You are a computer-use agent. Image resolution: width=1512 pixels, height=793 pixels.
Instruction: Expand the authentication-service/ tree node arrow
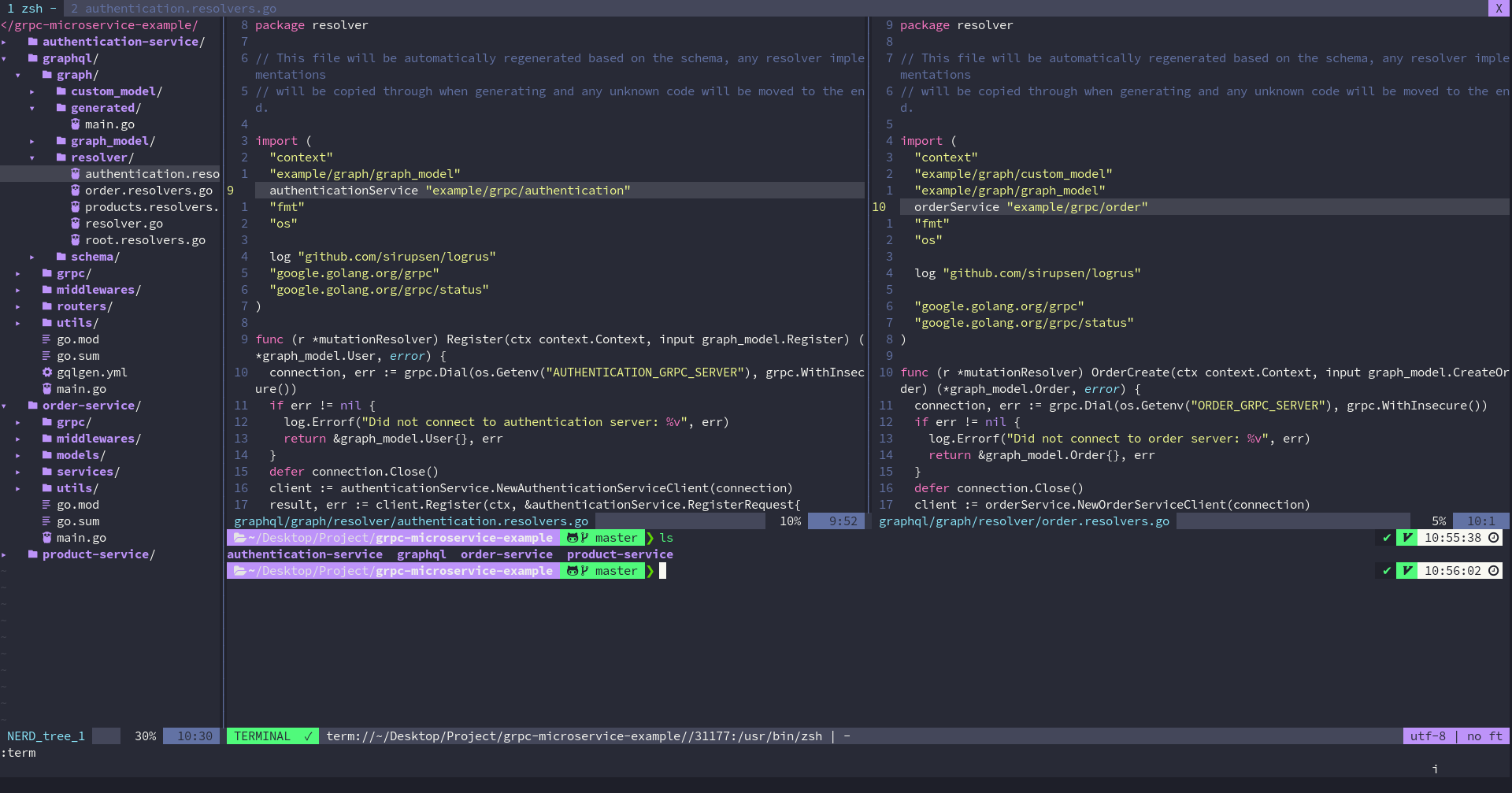(4, 42)
